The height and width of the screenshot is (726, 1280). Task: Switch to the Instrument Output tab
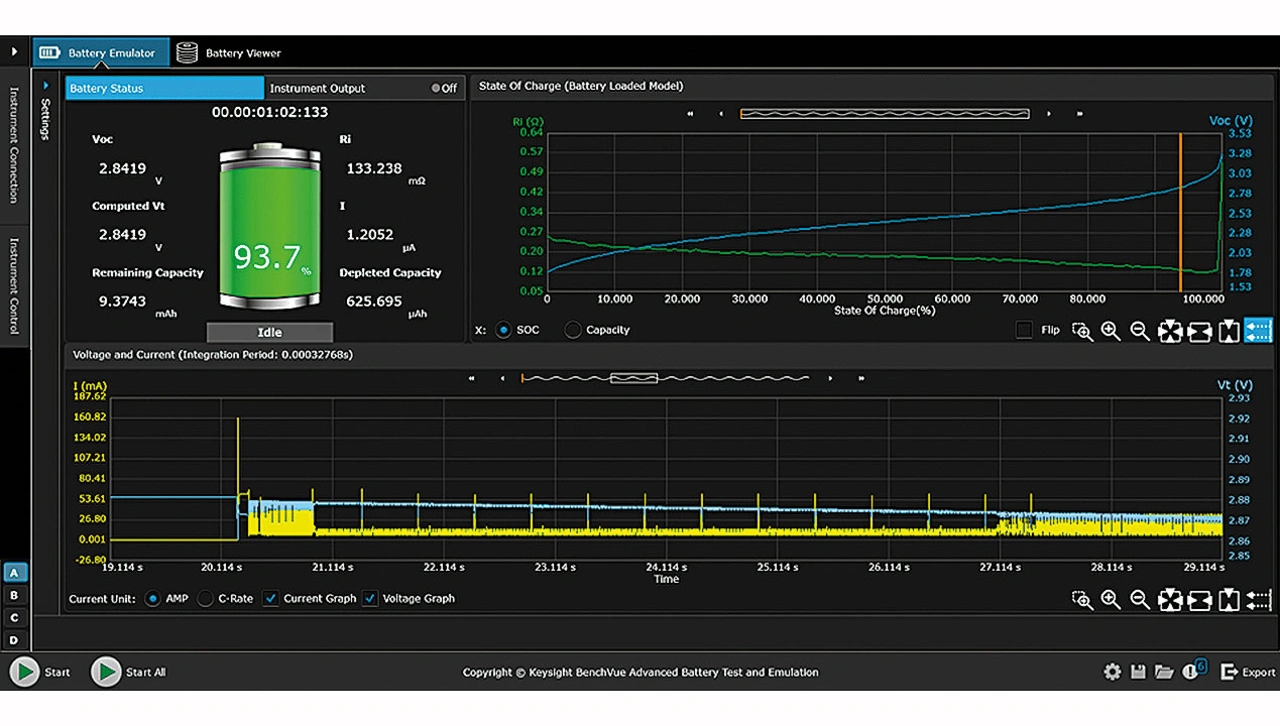tap(317, 88)
